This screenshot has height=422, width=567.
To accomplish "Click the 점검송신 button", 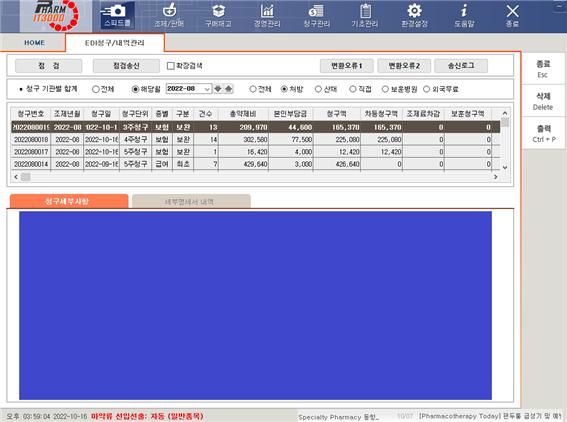I will coord(126,66).
